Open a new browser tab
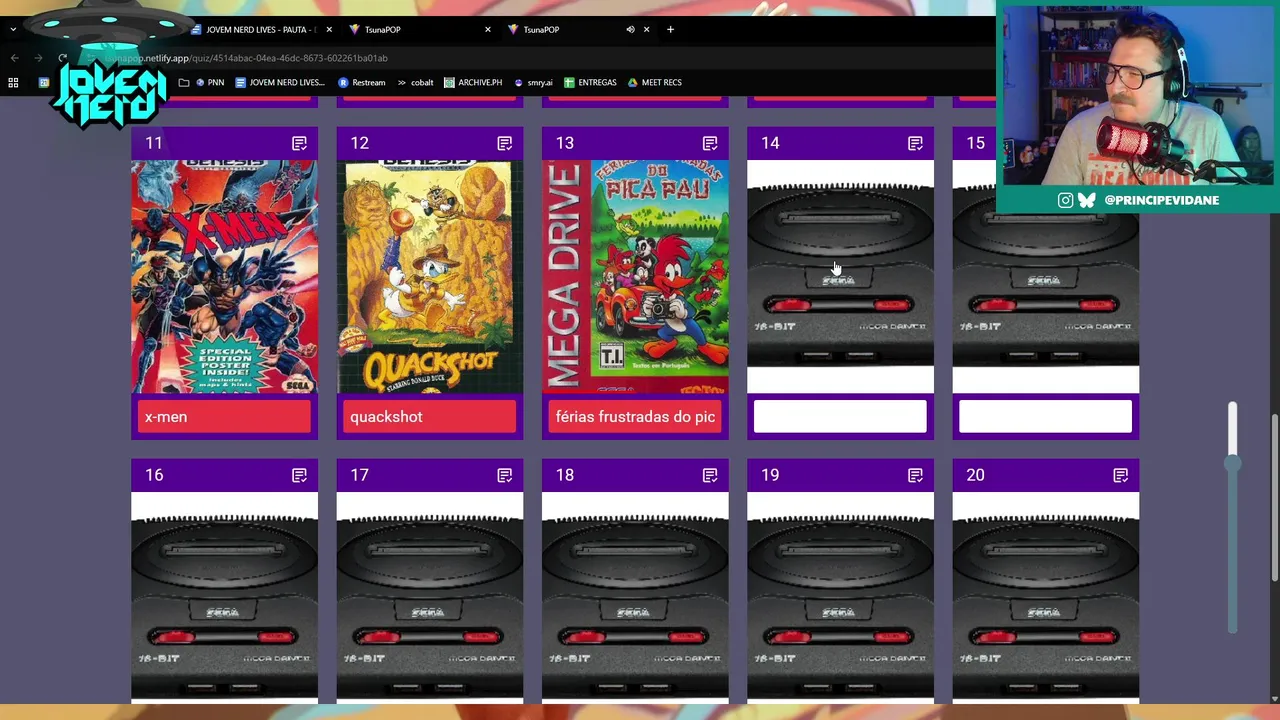Viewport: 1280px width, 720px height. [x=670, y=30]
